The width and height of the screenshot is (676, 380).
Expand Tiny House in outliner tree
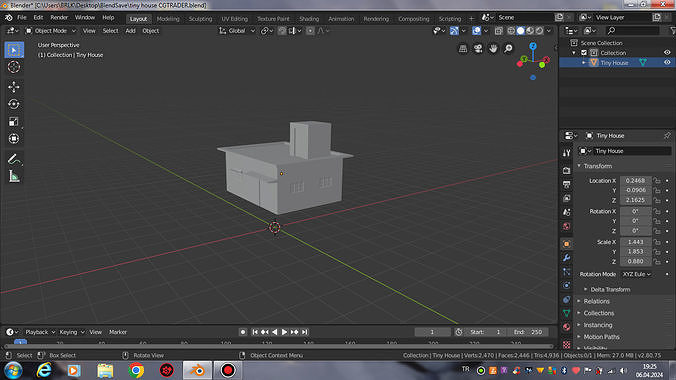[x=584, y=63]
